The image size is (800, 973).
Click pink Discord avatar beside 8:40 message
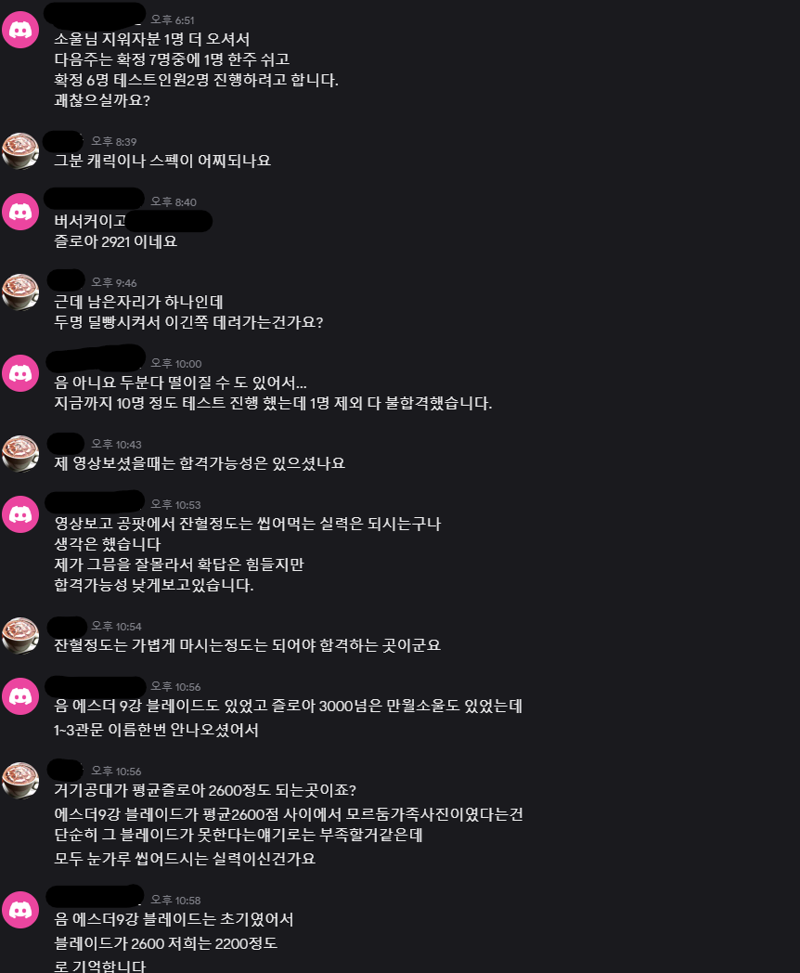click(20, 212)
